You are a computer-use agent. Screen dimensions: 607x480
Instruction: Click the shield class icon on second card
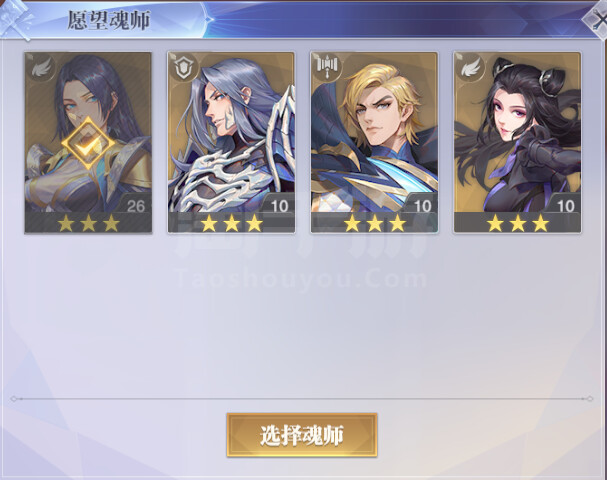(x=183, y=69)
